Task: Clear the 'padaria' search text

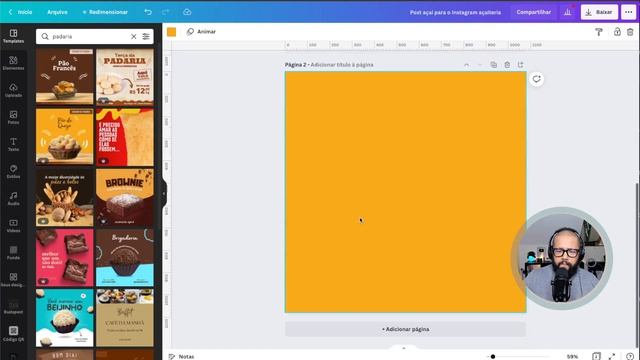Action: 133,36
